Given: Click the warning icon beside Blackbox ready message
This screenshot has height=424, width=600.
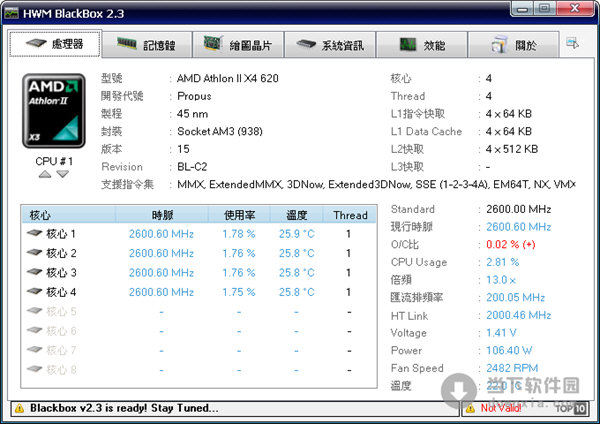Looking at the screenshot, I should click(x=19, y=409).
